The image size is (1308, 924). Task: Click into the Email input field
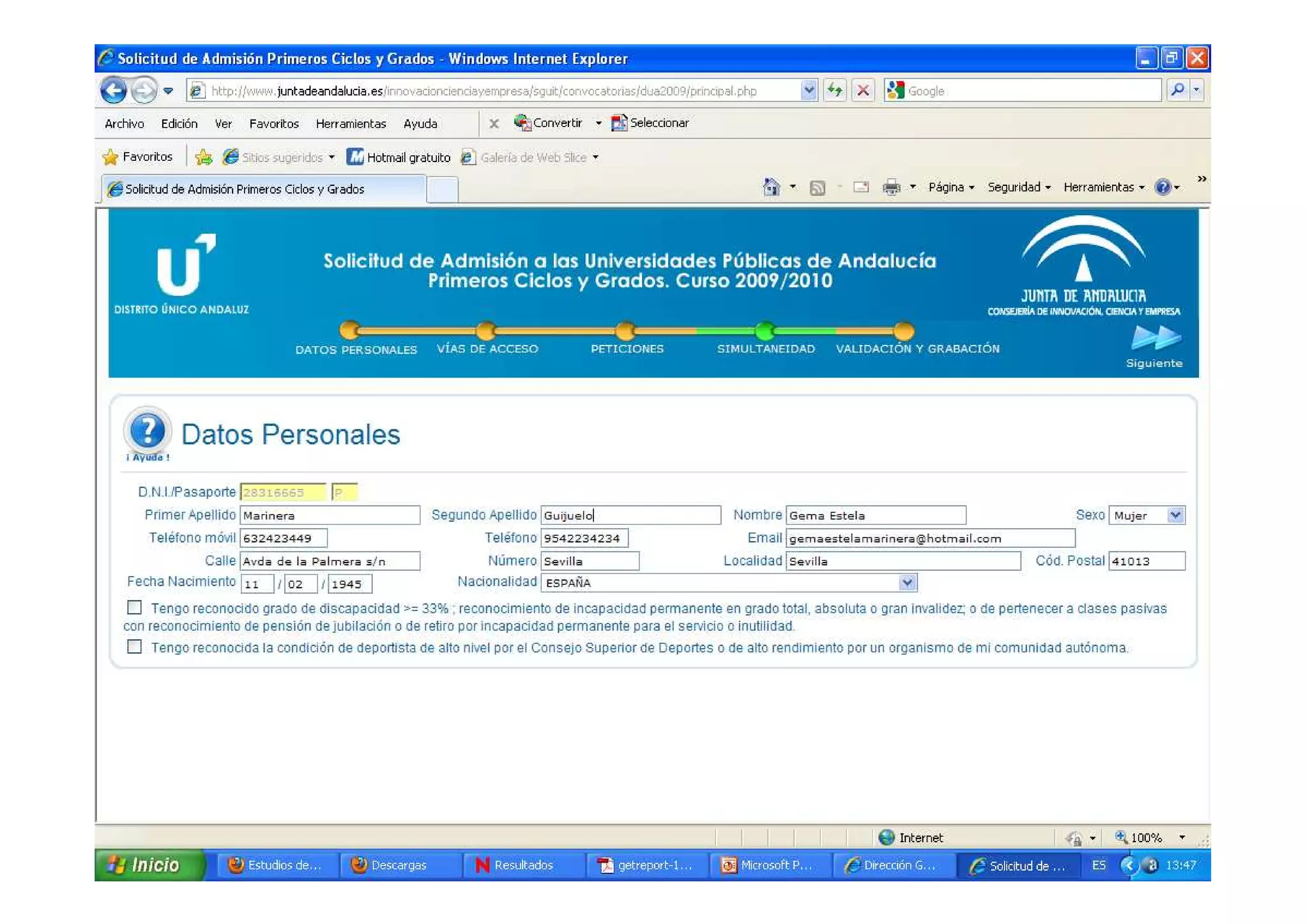929,538
